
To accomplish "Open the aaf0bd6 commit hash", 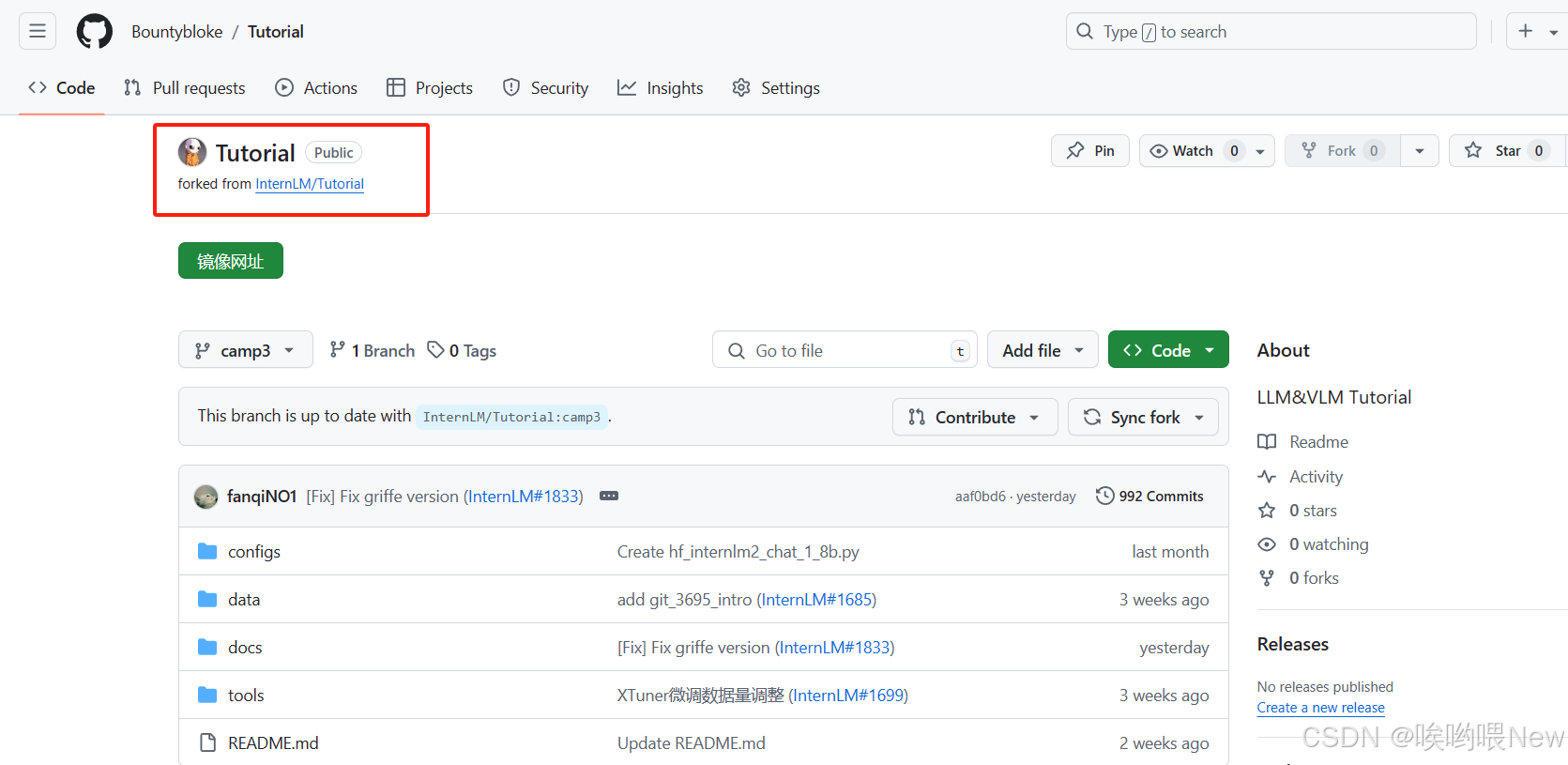I will (980, 497).
